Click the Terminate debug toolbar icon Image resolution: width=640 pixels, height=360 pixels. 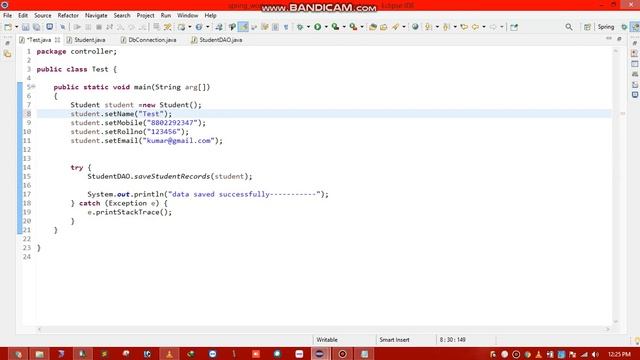point(98,27)
